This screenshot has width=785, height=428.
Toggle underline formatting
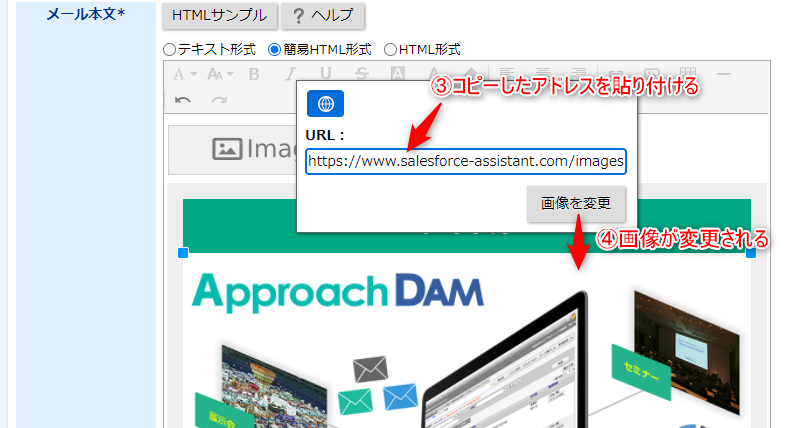(326, 74)
